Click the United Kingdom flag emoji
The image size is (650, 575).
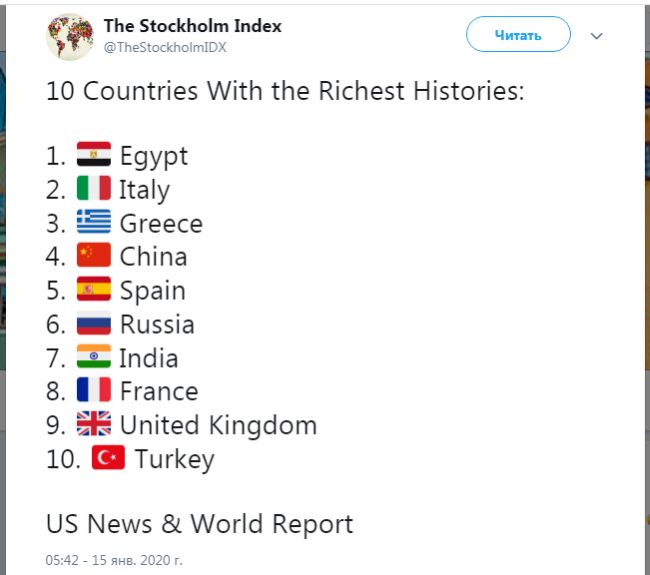click(x=94, y=424)
